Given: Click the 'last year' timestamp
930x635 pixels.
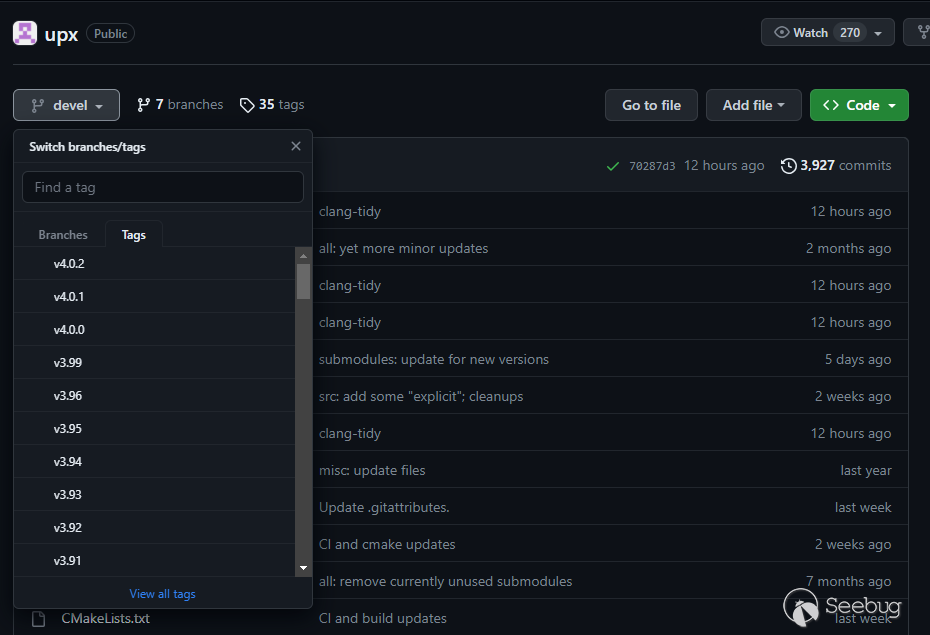Looking at the screenshot, I should coord(866,470).
